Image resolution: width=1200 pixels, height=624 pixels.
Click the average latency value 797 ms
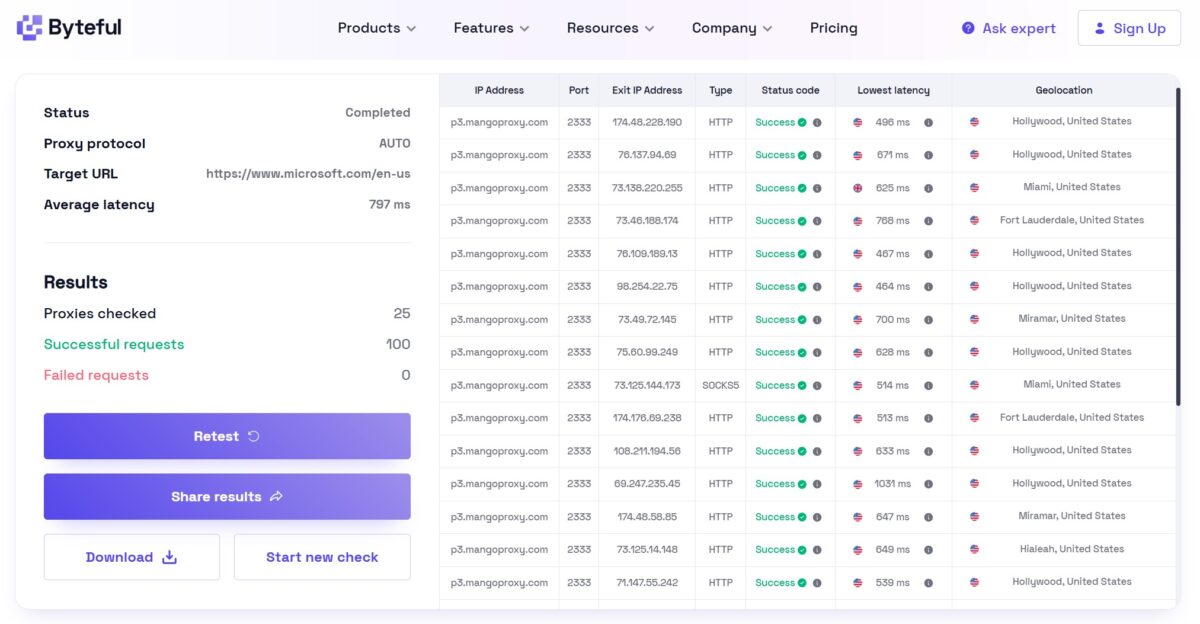tap(389, 205)
